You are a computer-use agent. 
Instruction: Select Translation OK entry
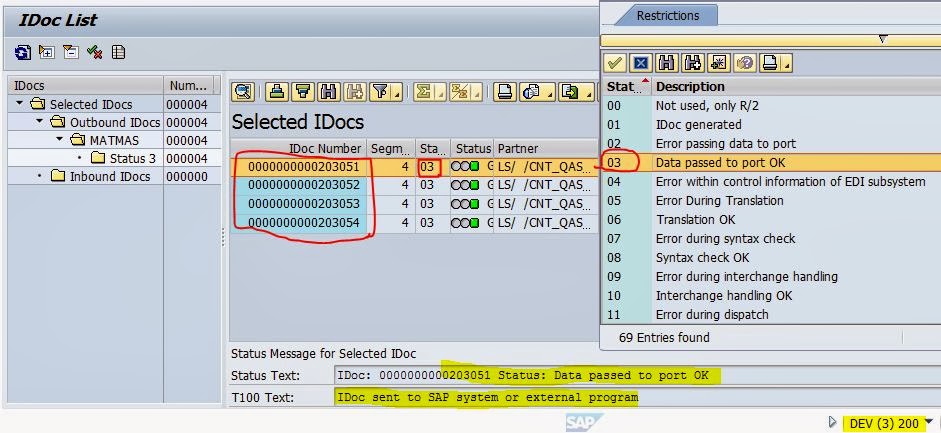tap(771, 219)
